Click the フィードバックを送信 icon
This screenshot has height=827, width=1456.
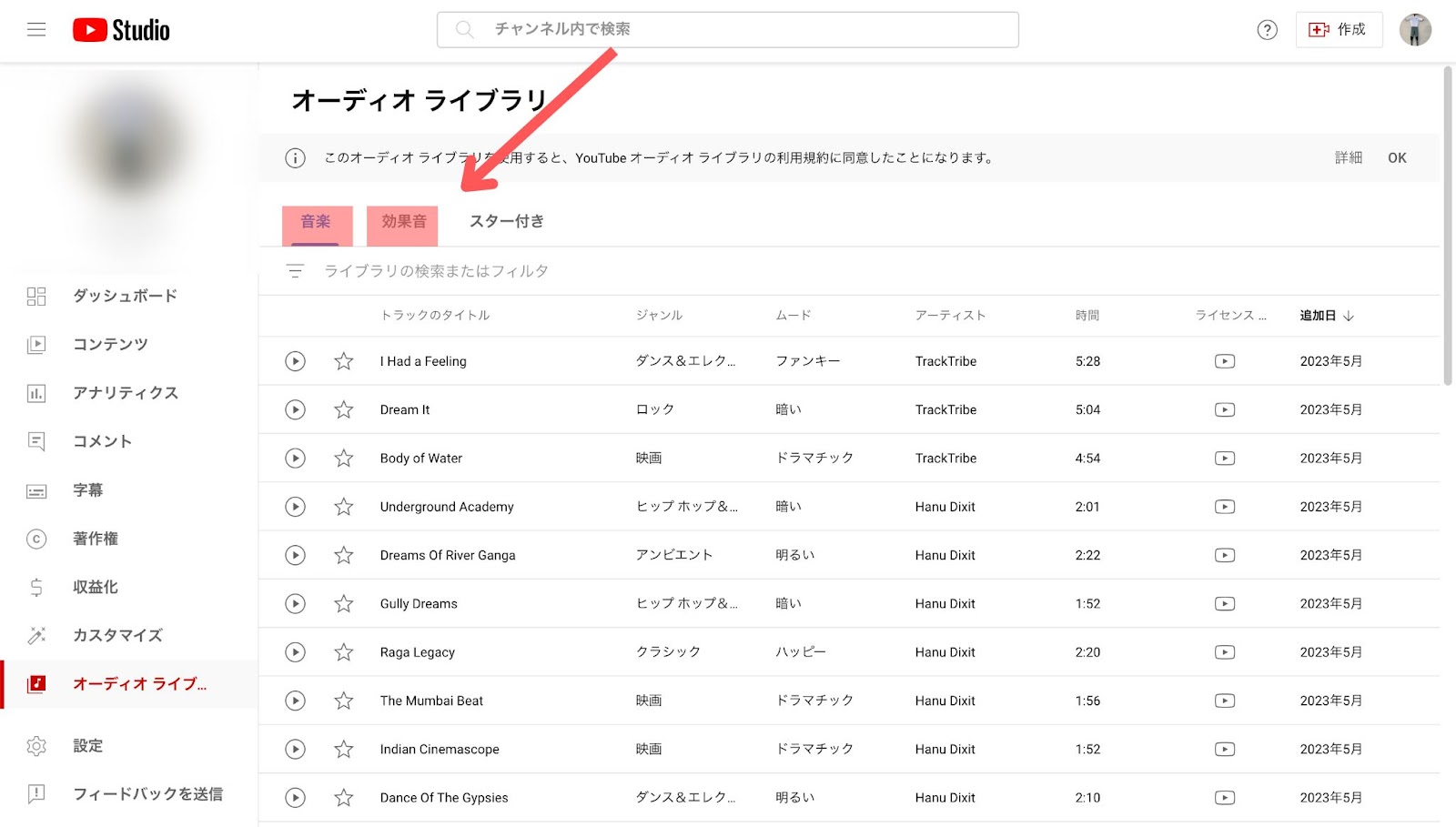point(36,794)
